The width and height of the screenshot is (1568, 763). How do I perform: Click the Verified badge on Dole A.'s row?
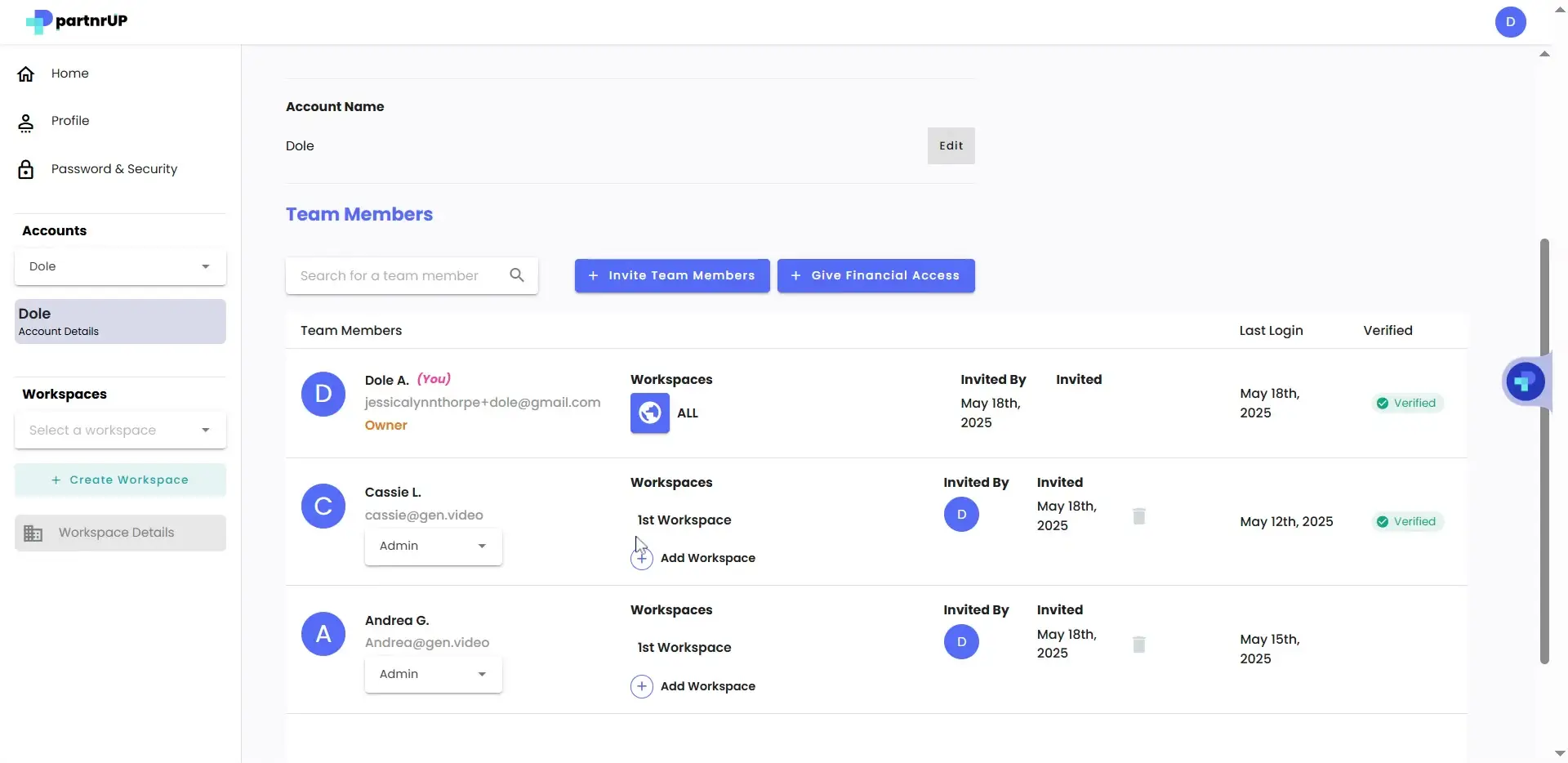point(1408,403)
